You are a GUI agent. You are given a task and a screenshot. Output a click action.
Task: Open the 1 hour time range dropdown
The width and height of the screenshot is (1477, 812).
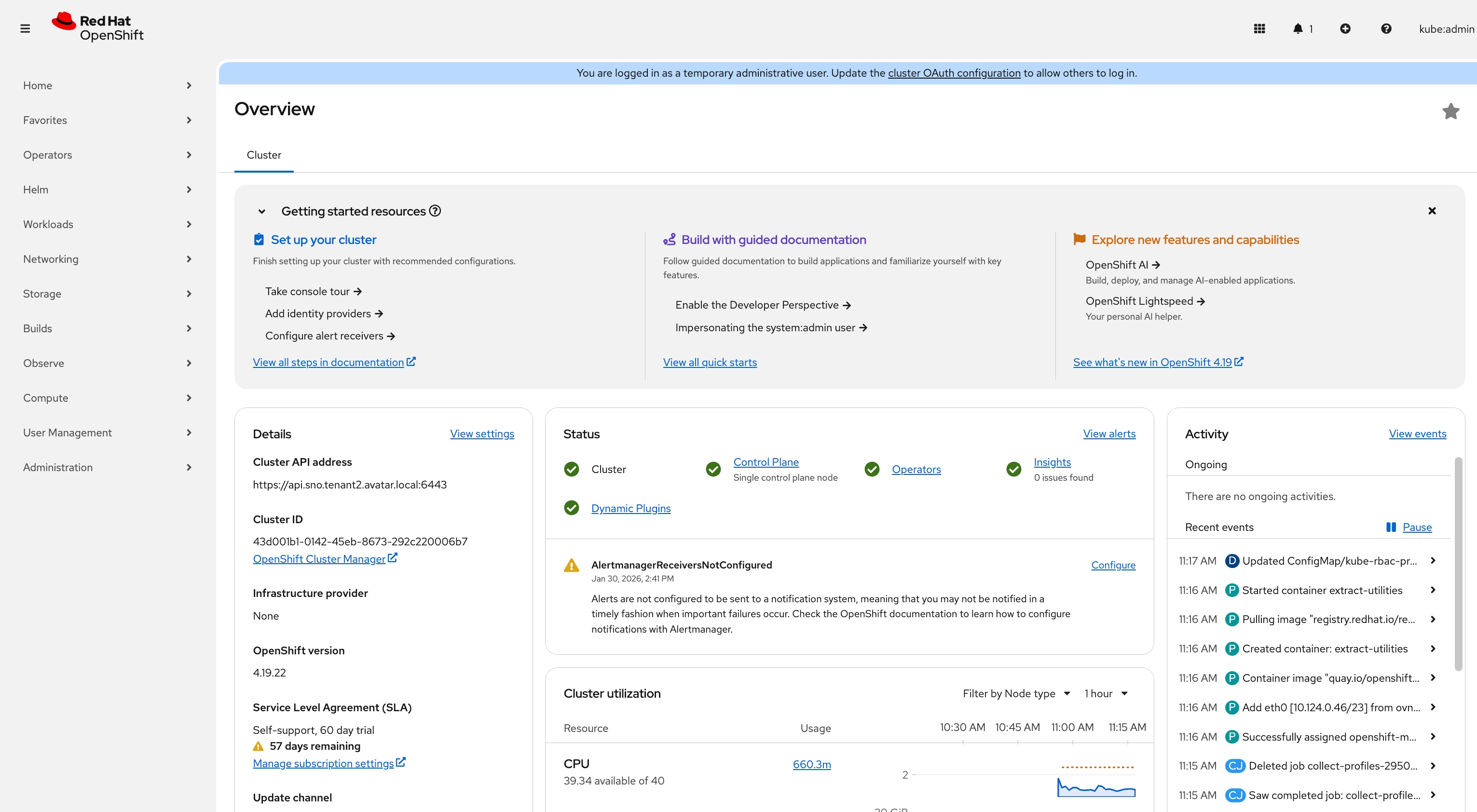coord(1106,693)
